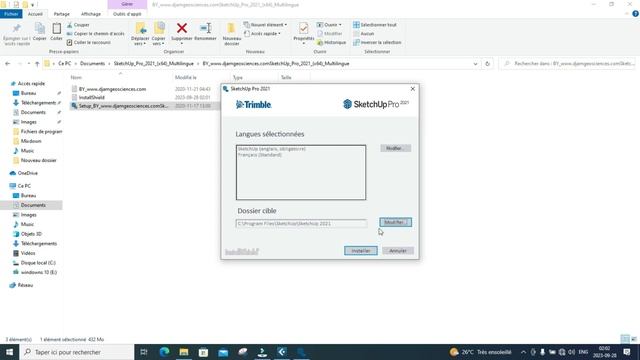Select Français language entry in list
640x360 pixels.
[x=260, y=155]
